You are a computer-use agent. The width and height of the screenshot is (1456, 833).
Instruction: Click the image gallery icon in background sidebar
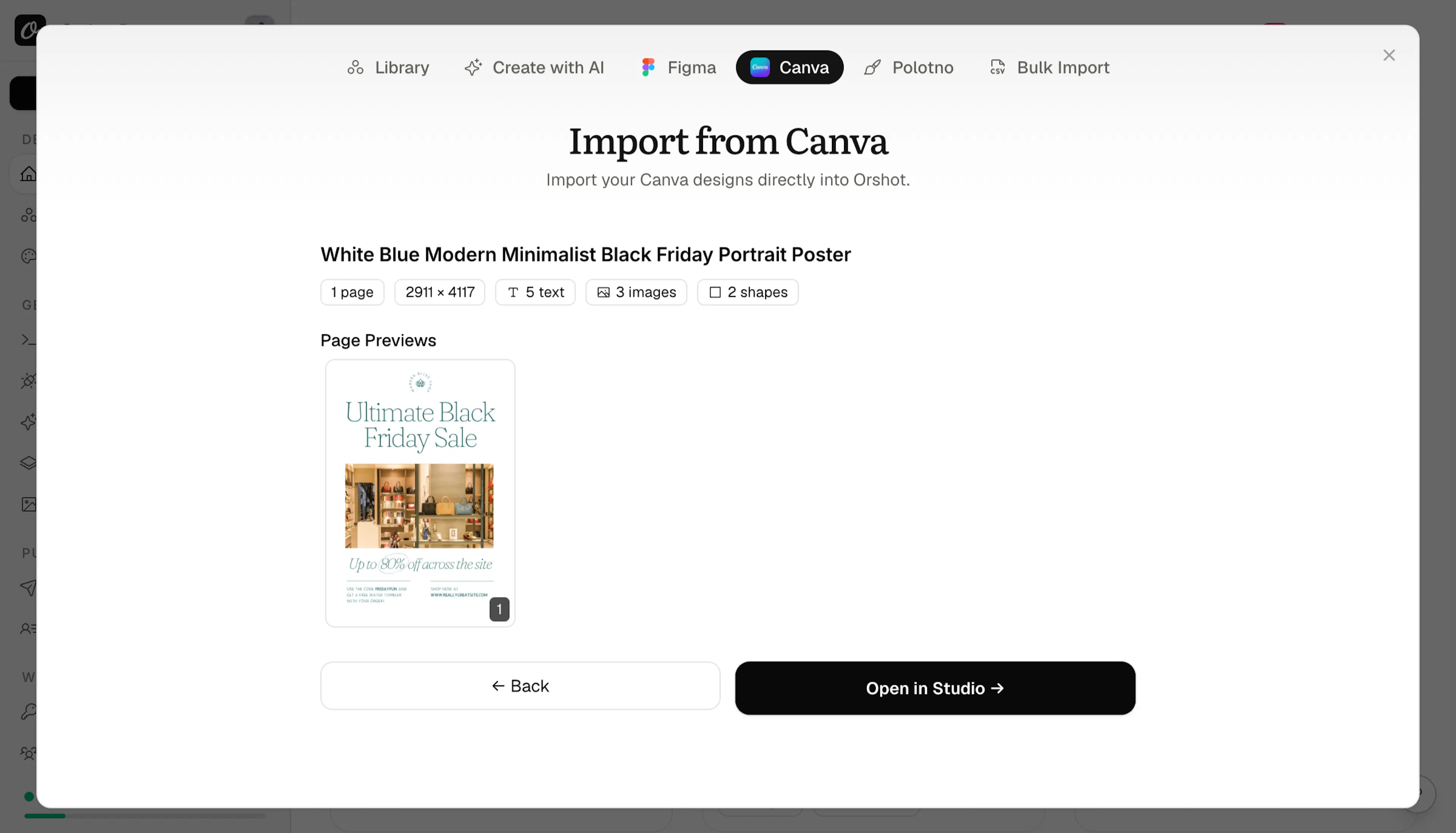click(x=28, y=504)
